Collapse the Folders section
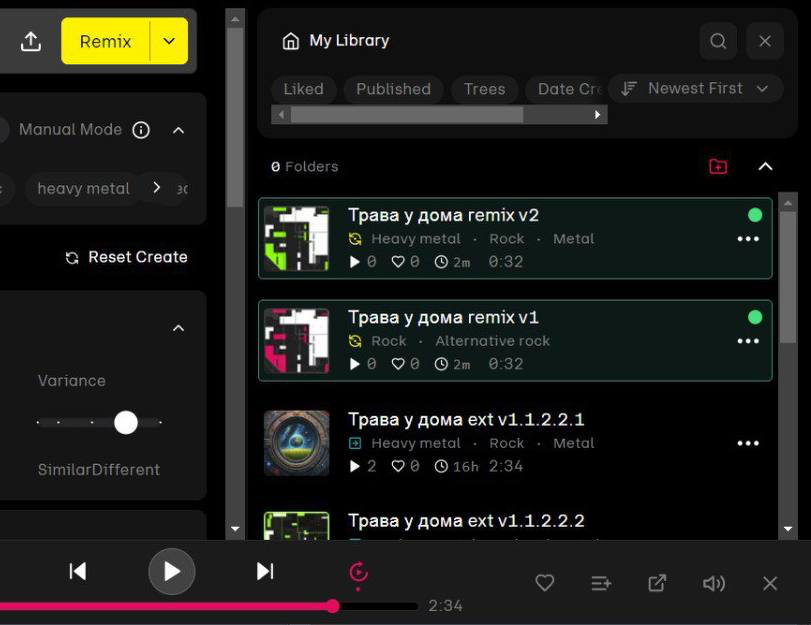811x625 pixels. pyautogui.click(x=765, y=167)
